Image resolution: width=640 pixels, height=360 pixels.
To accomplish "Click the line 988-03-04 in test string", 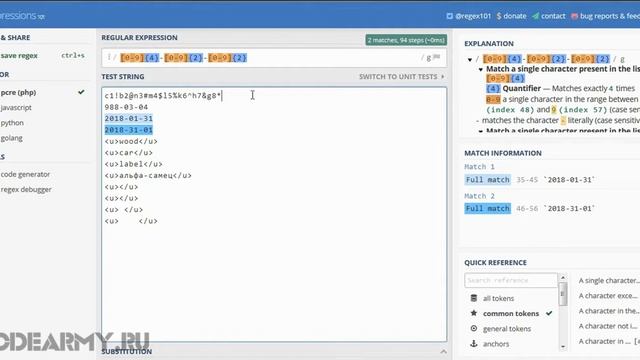I will tap(126, 107).
